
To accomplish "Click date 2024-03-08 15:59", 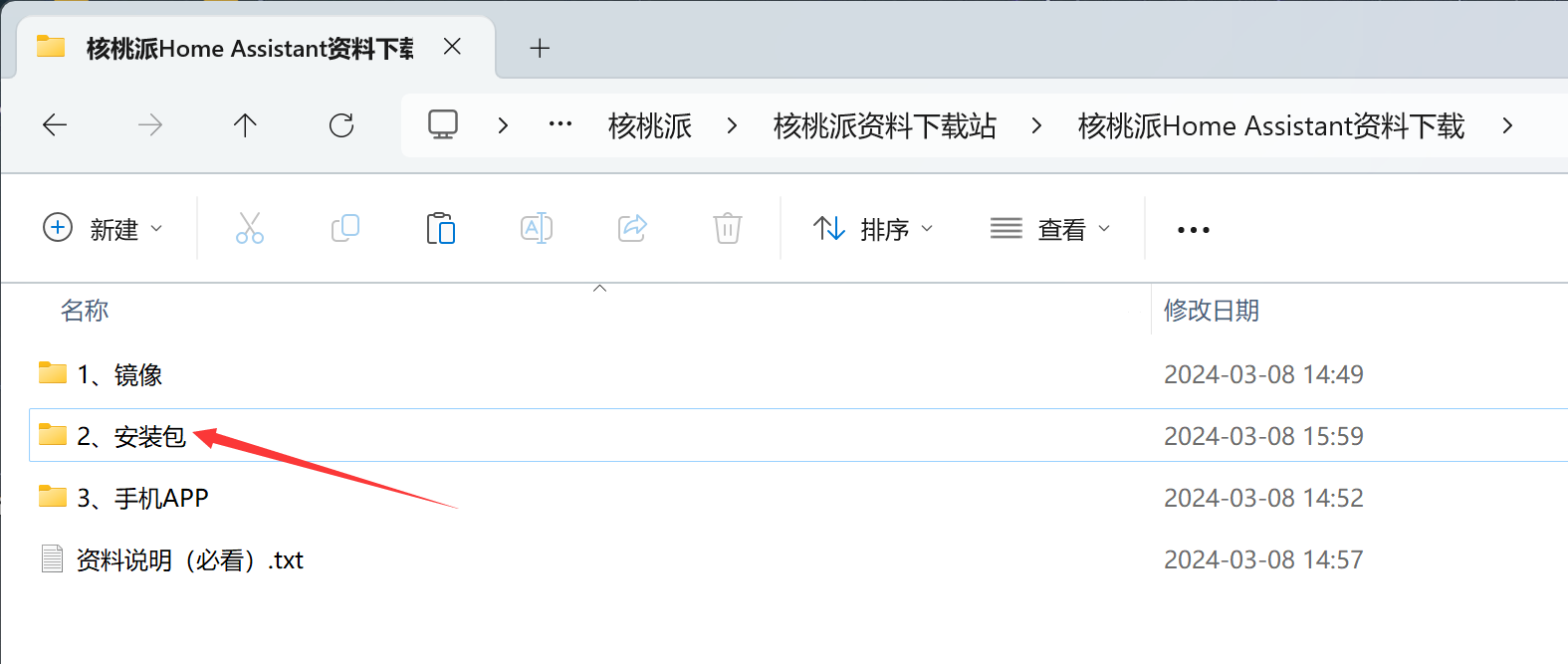I will tap(1263, 436).
